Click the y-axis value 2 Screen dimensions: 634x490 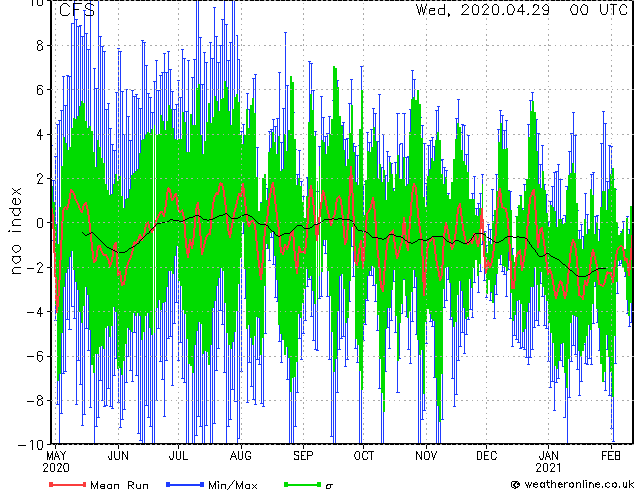pyautogui.click(x=40, y=179)
